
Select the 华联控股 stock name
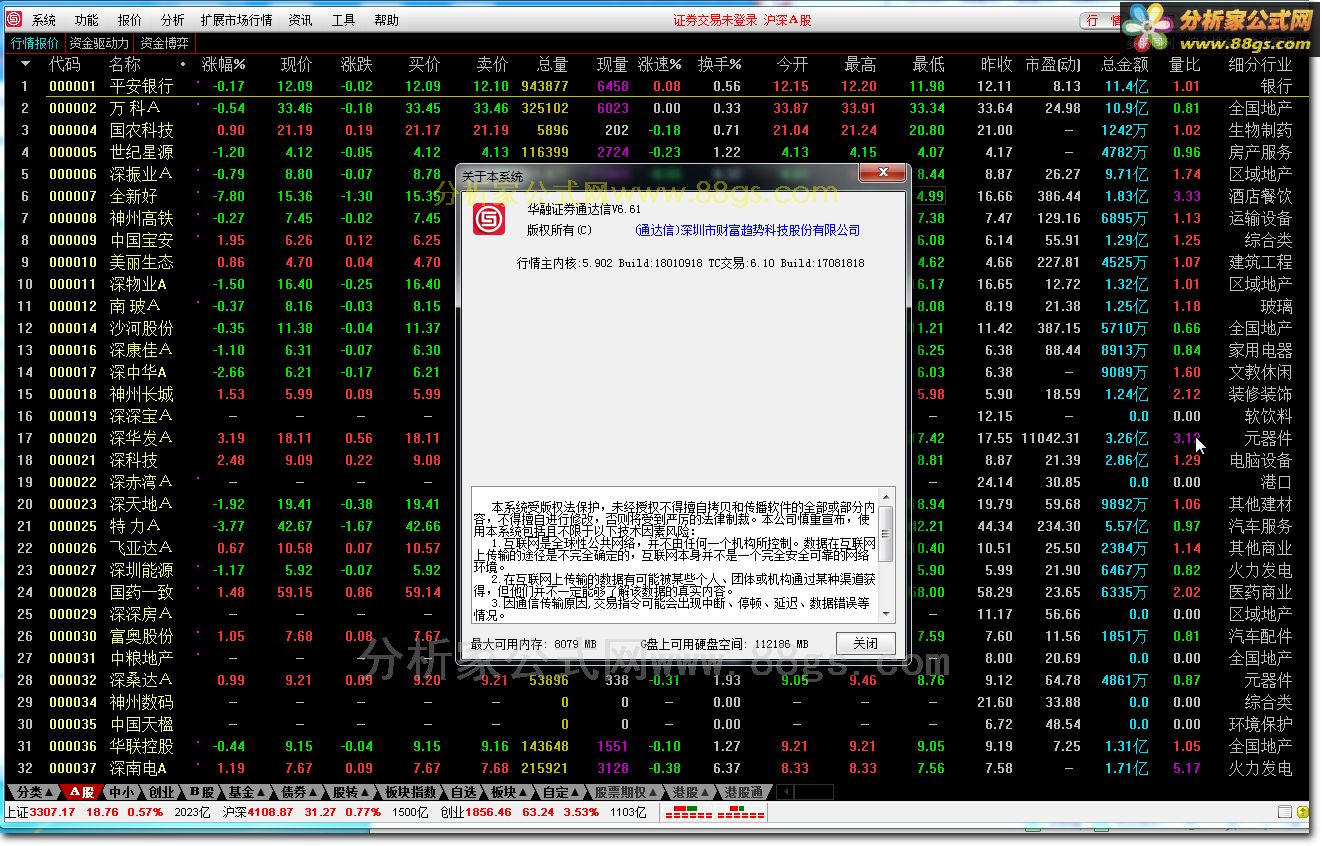point(141,747)
